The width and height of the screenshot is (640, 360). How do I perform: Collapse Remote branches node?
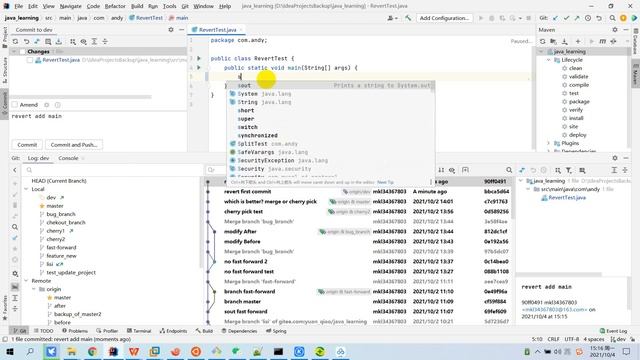coord(26,281)
